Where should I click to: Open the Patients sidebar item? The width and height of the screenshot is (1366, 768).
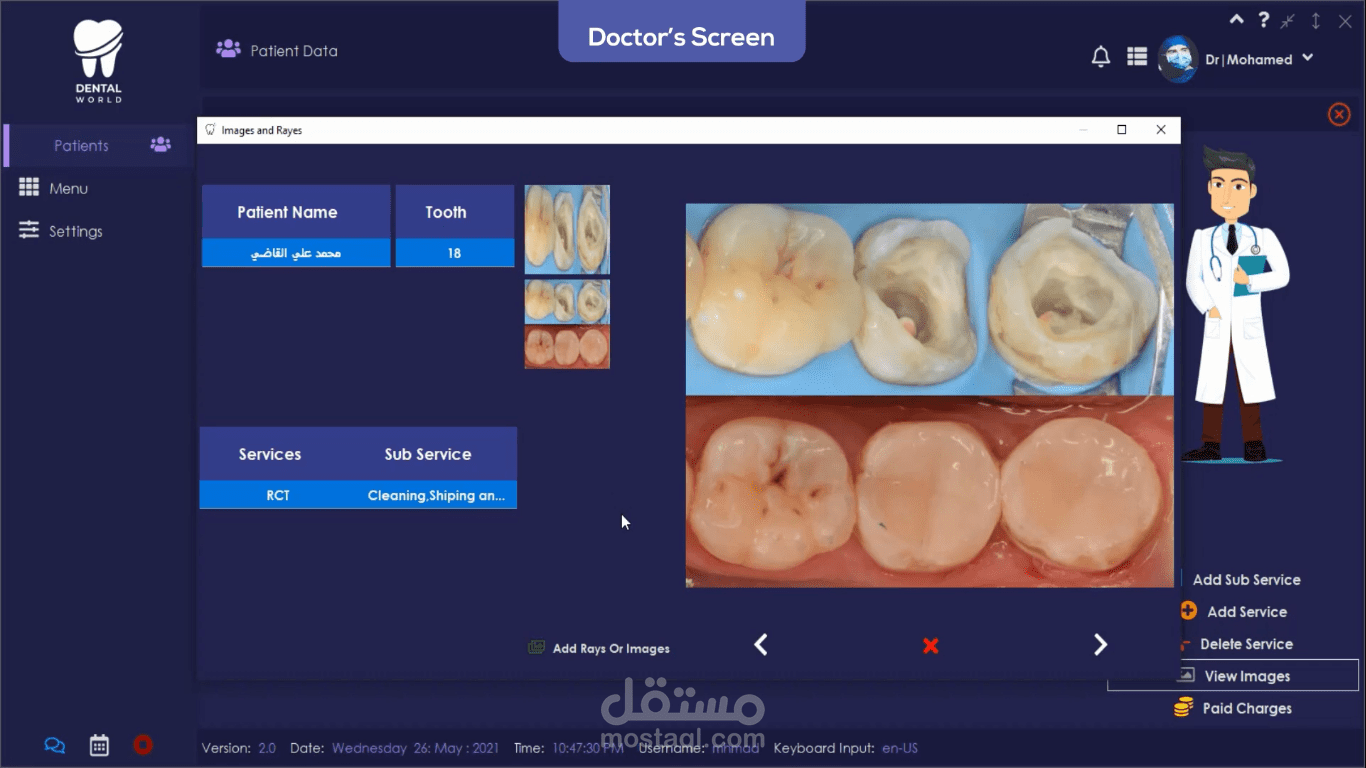tap(98, 145)
